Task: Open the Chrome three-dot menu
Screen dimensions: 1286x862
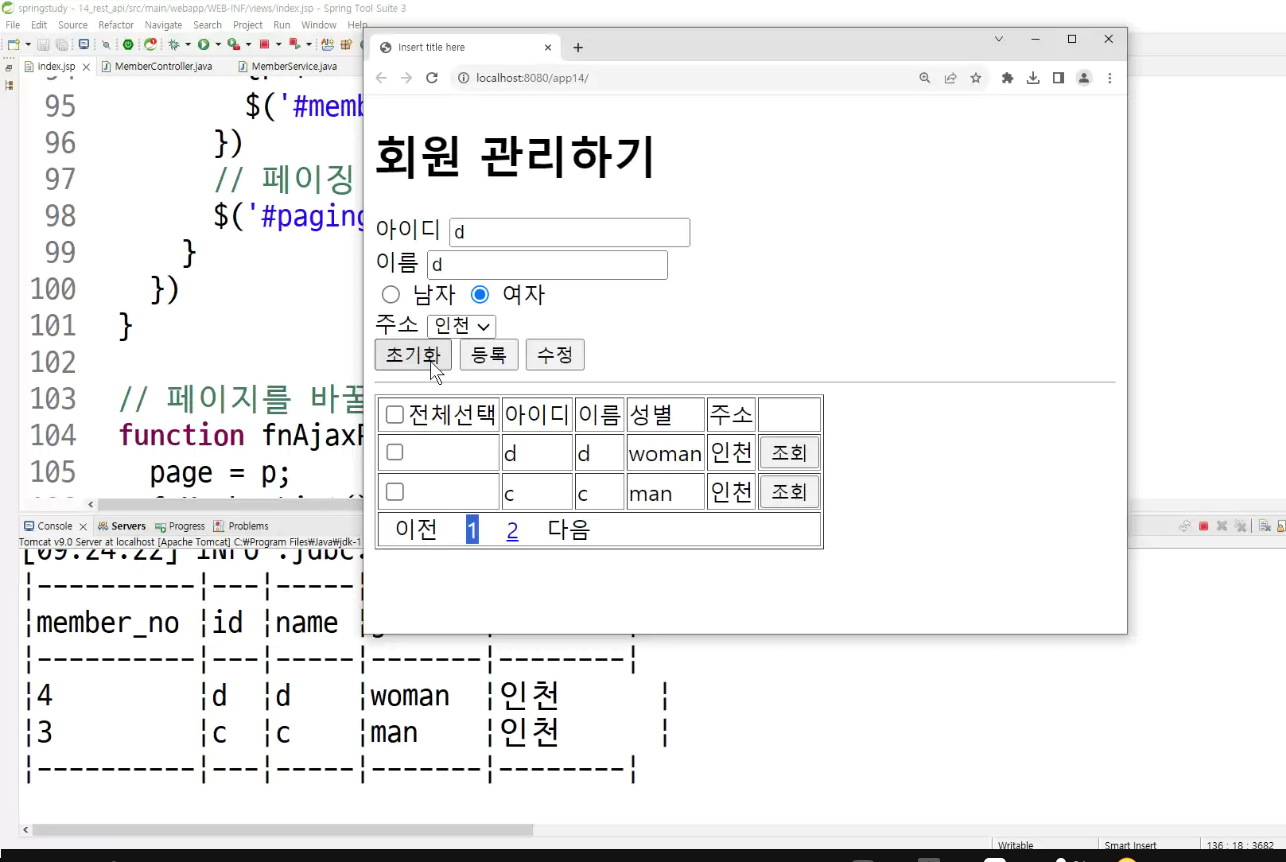Action: tap(1110, 78)
